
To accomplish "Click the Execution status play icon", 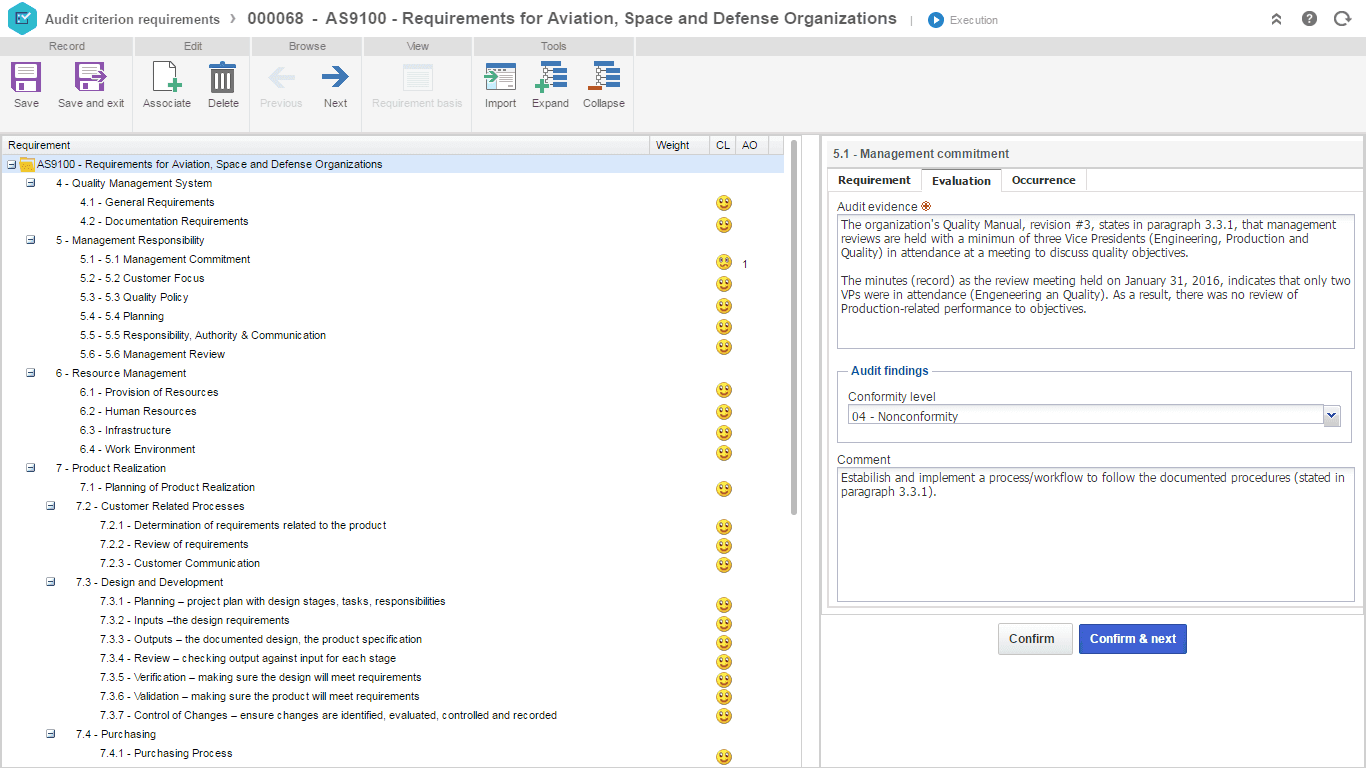I will (x=936, y=20).
